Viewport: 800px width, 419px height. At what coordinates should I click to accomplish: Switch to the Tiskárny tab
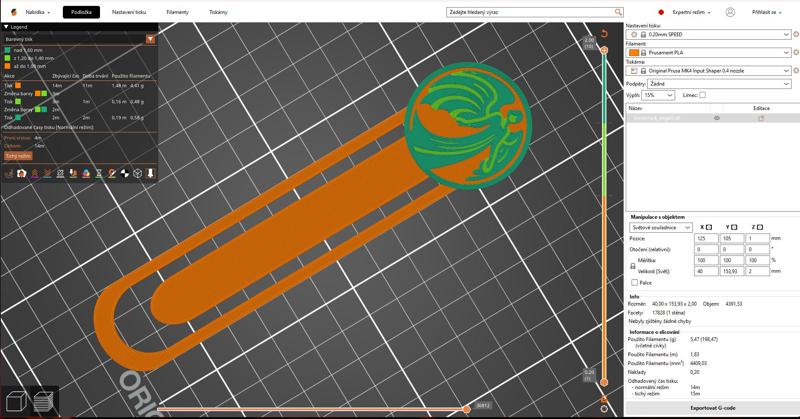click(x=218, y=12)
